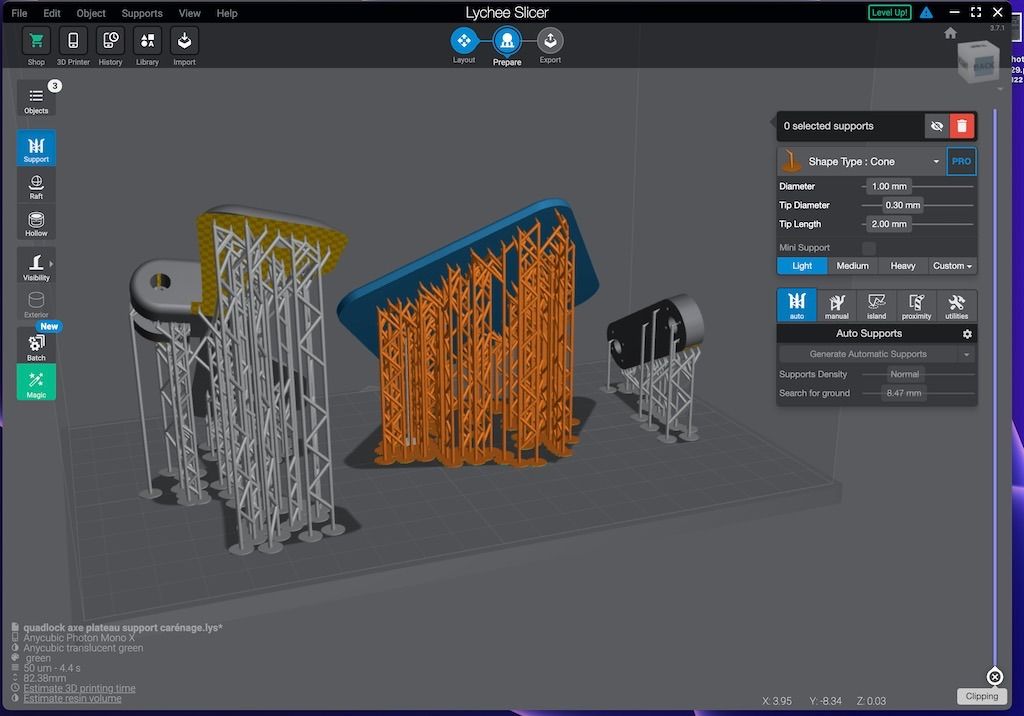
Task: Click Estimate resin volume link
Action: pyautogui.click(x=72, y=698)
